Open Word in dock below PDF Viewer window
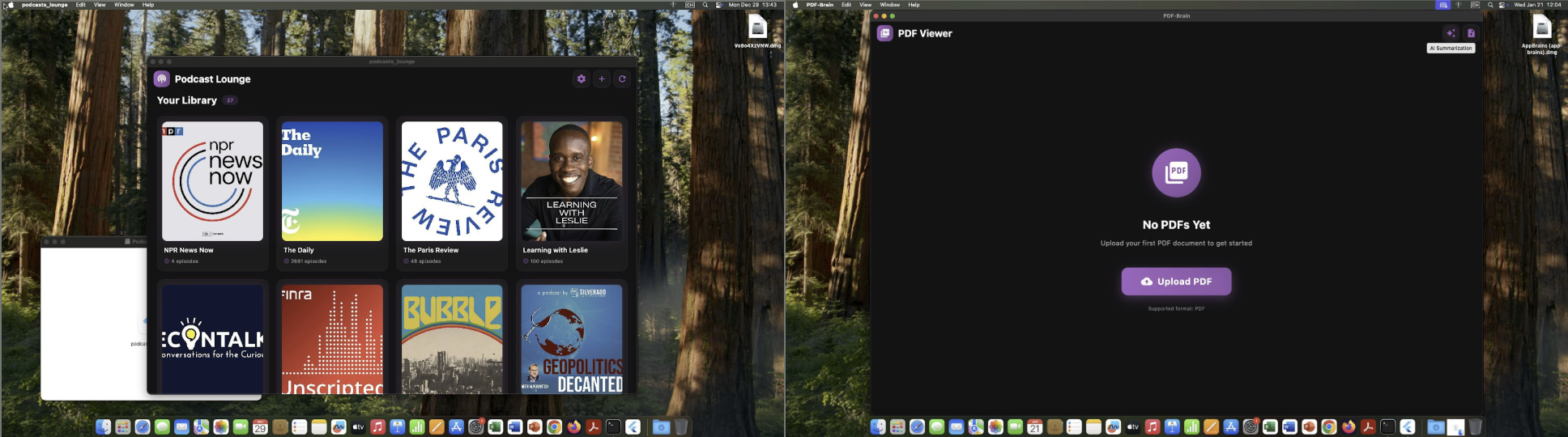 point(1289,426)
